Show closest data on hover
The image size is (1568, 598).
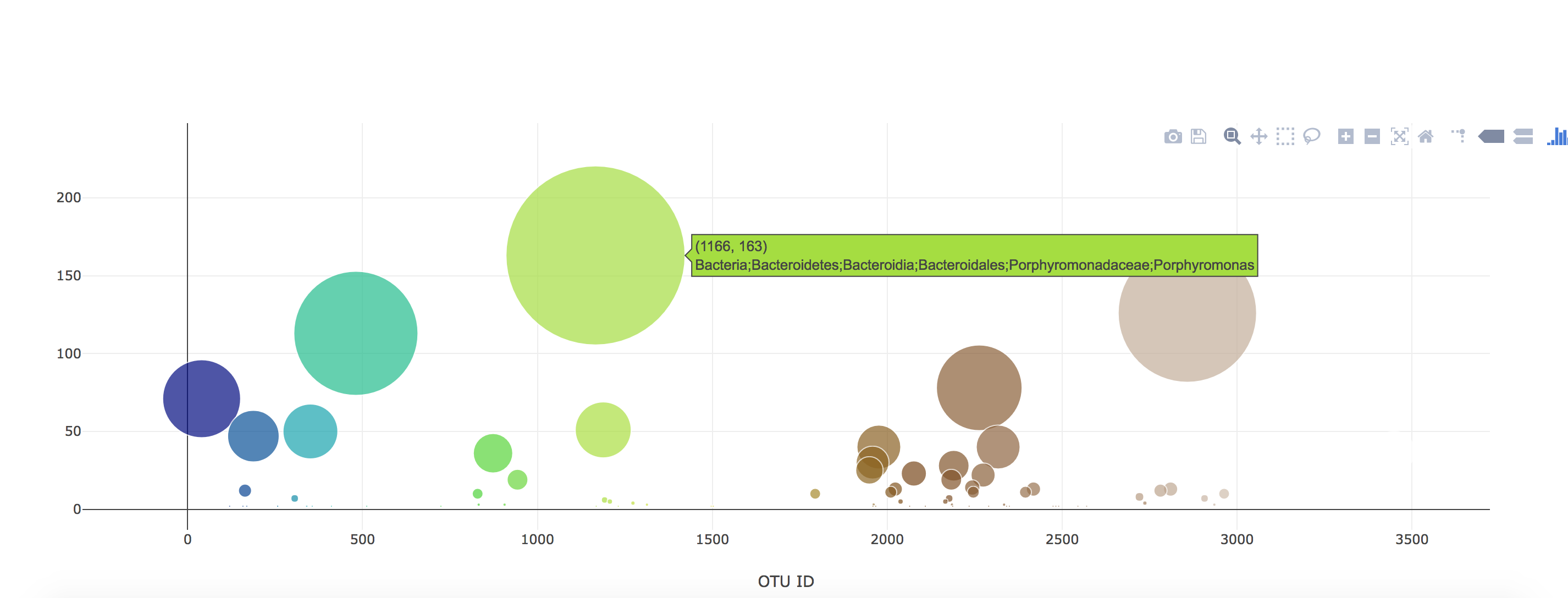[x=1491, y=136]
